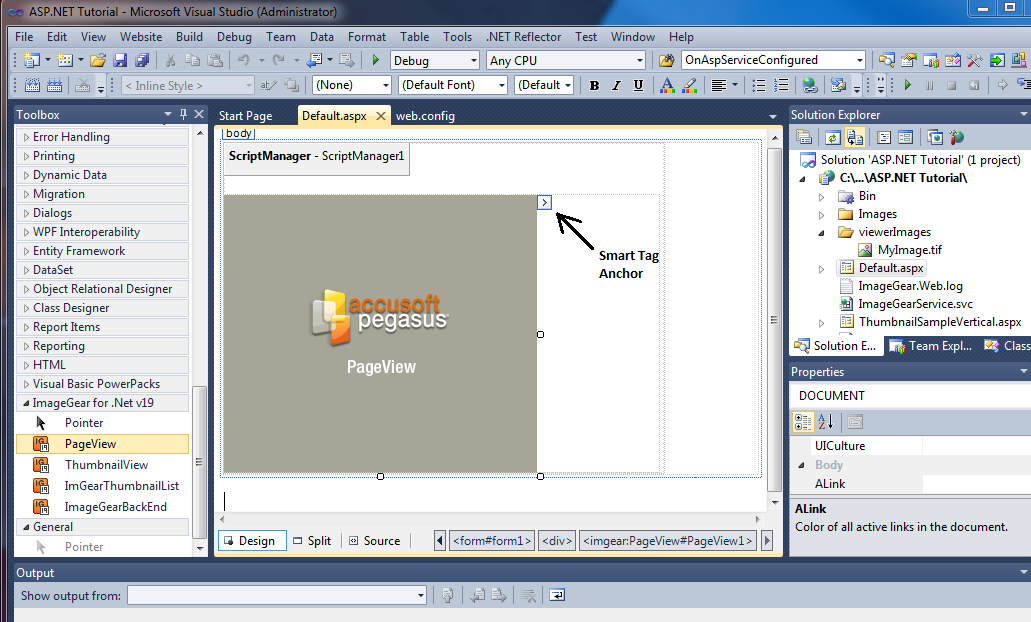Click the Save All toolbar icon
This screenshot has height=622, width=1031.
coord(142,60)
